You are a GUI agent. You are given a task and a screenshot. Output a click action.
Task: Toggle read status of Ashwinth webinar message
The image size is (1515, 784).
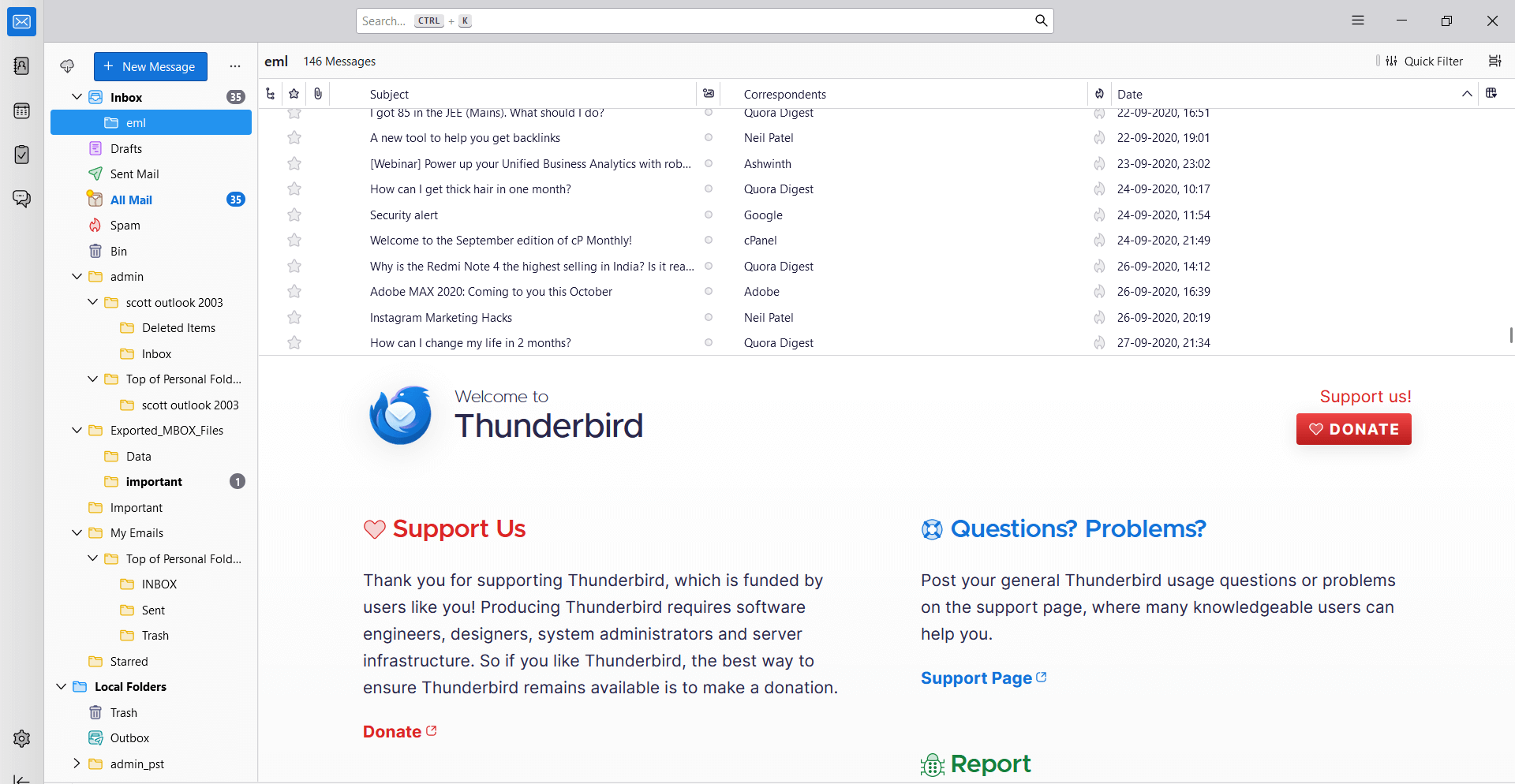[709, 163]
